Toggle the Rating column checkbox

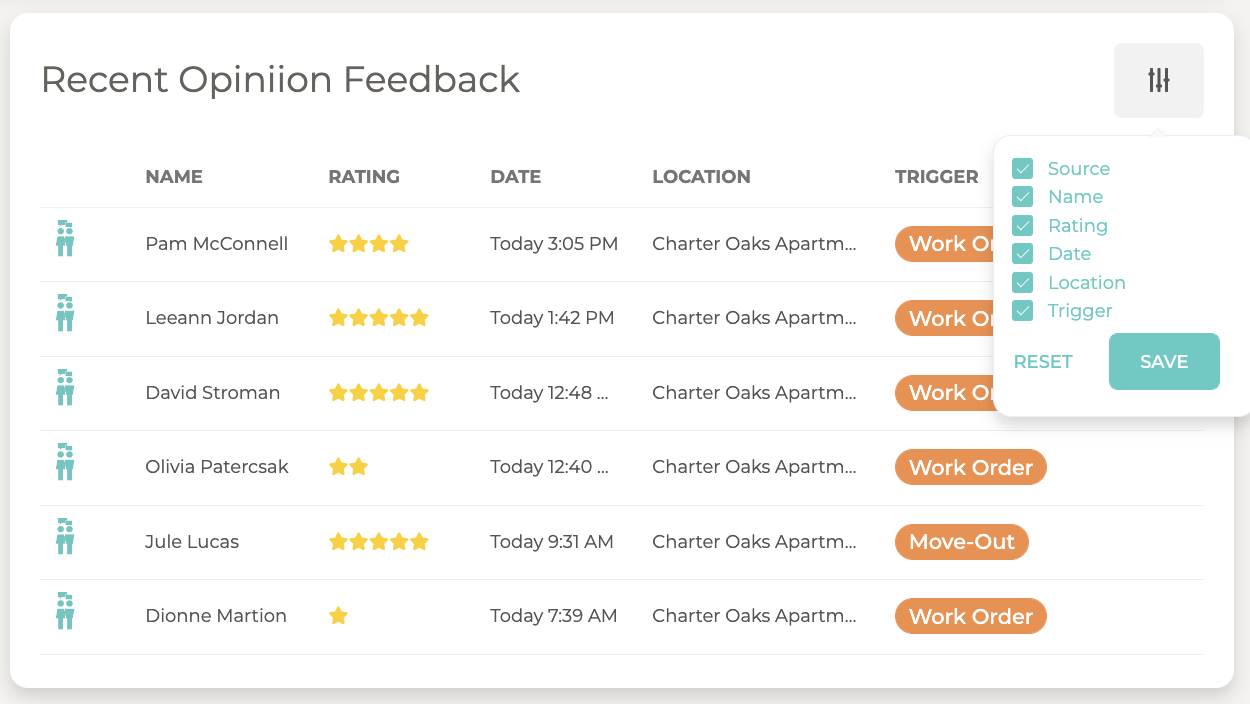tap(1022, 225)
